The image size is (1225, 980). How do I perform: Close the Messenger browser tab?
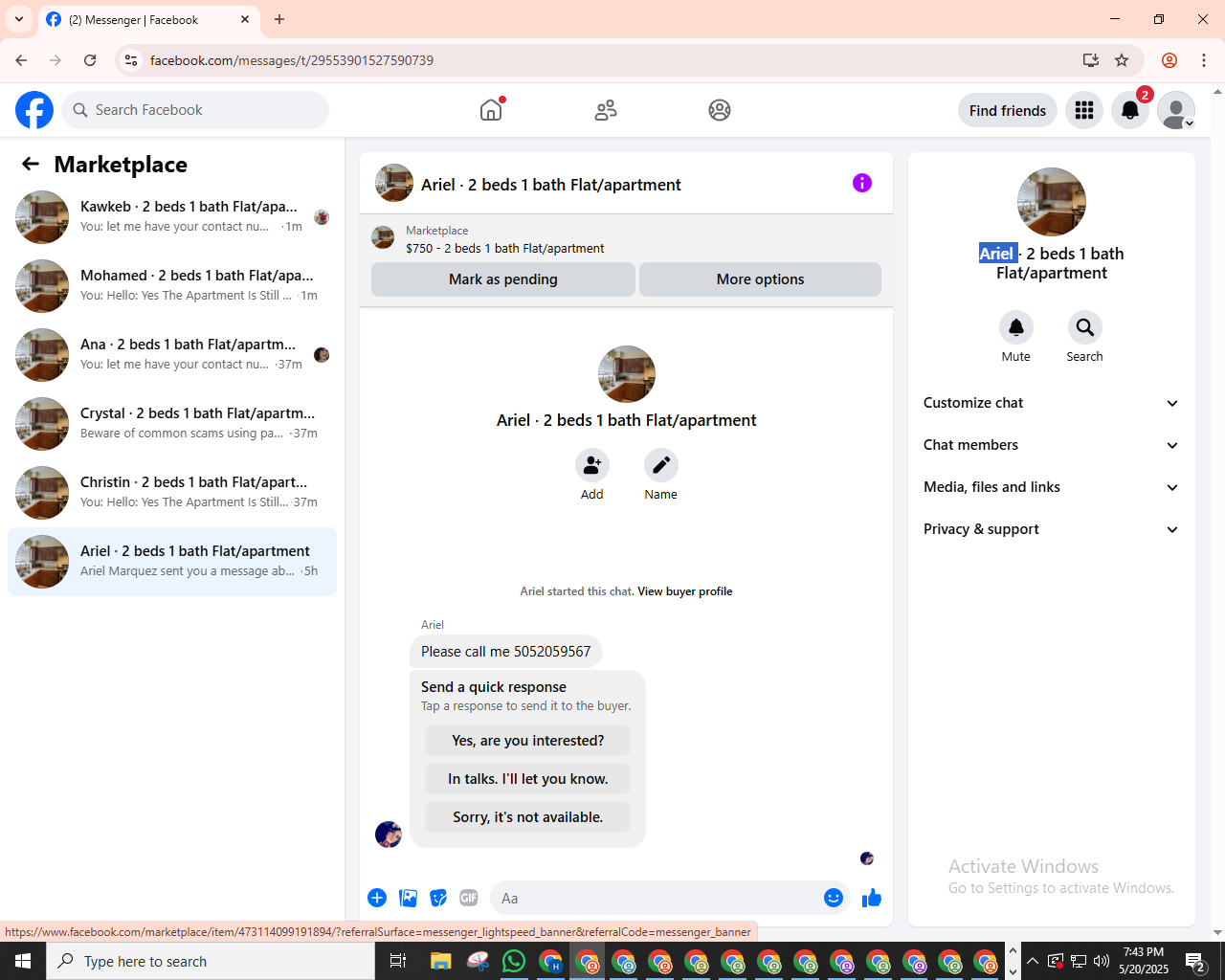[x=245, y=19]
